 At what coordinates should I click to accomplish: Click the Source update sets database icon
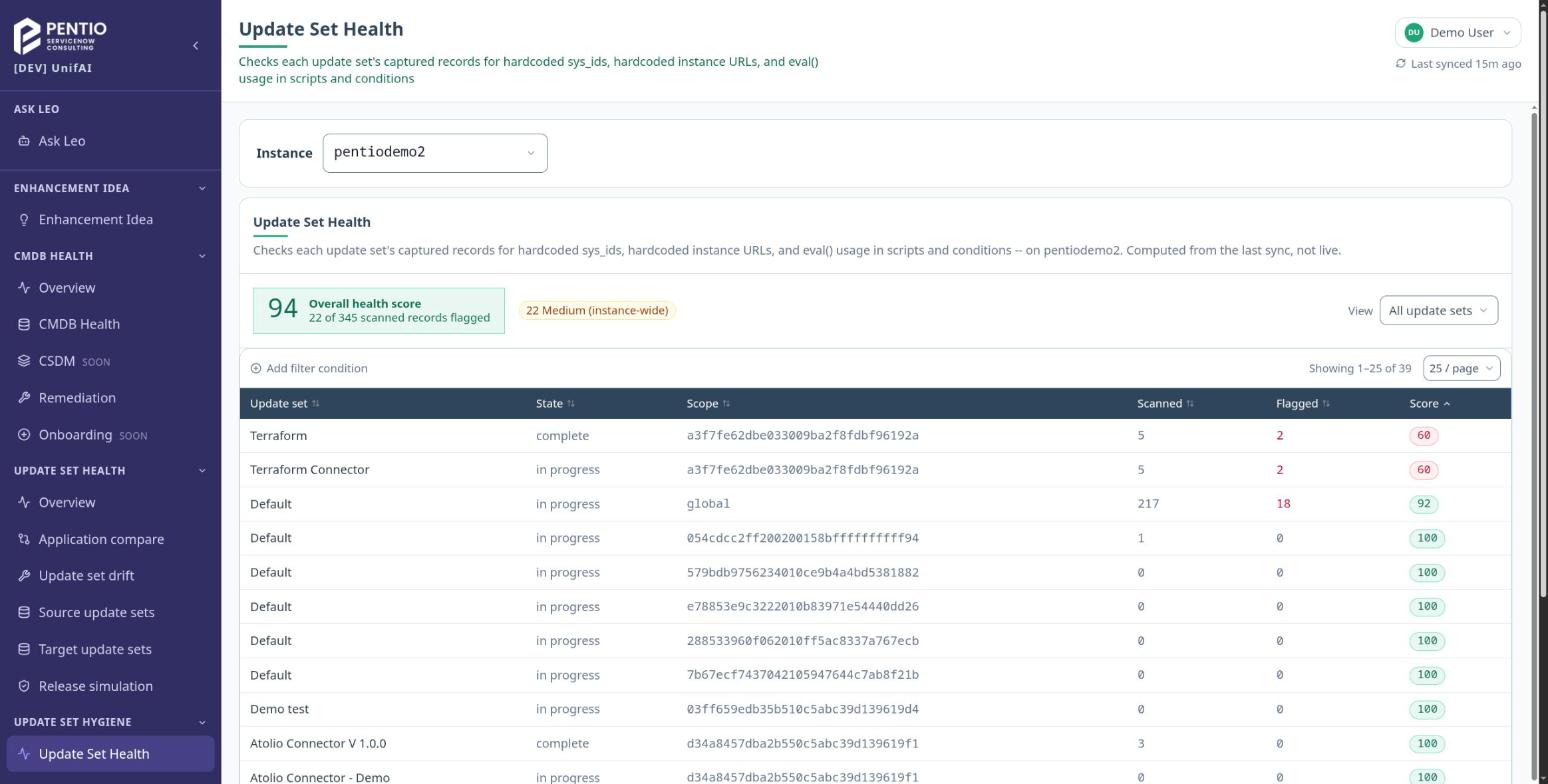[24, 613]
